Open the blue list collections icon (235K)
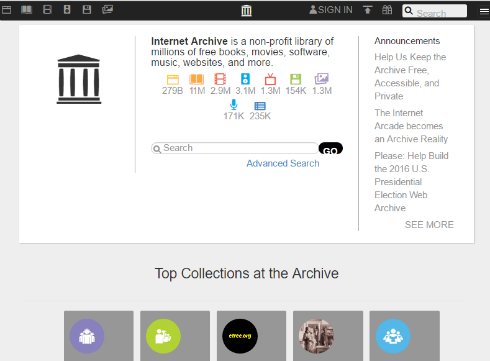Screen dimensions: 490x361 click(260, 106)
